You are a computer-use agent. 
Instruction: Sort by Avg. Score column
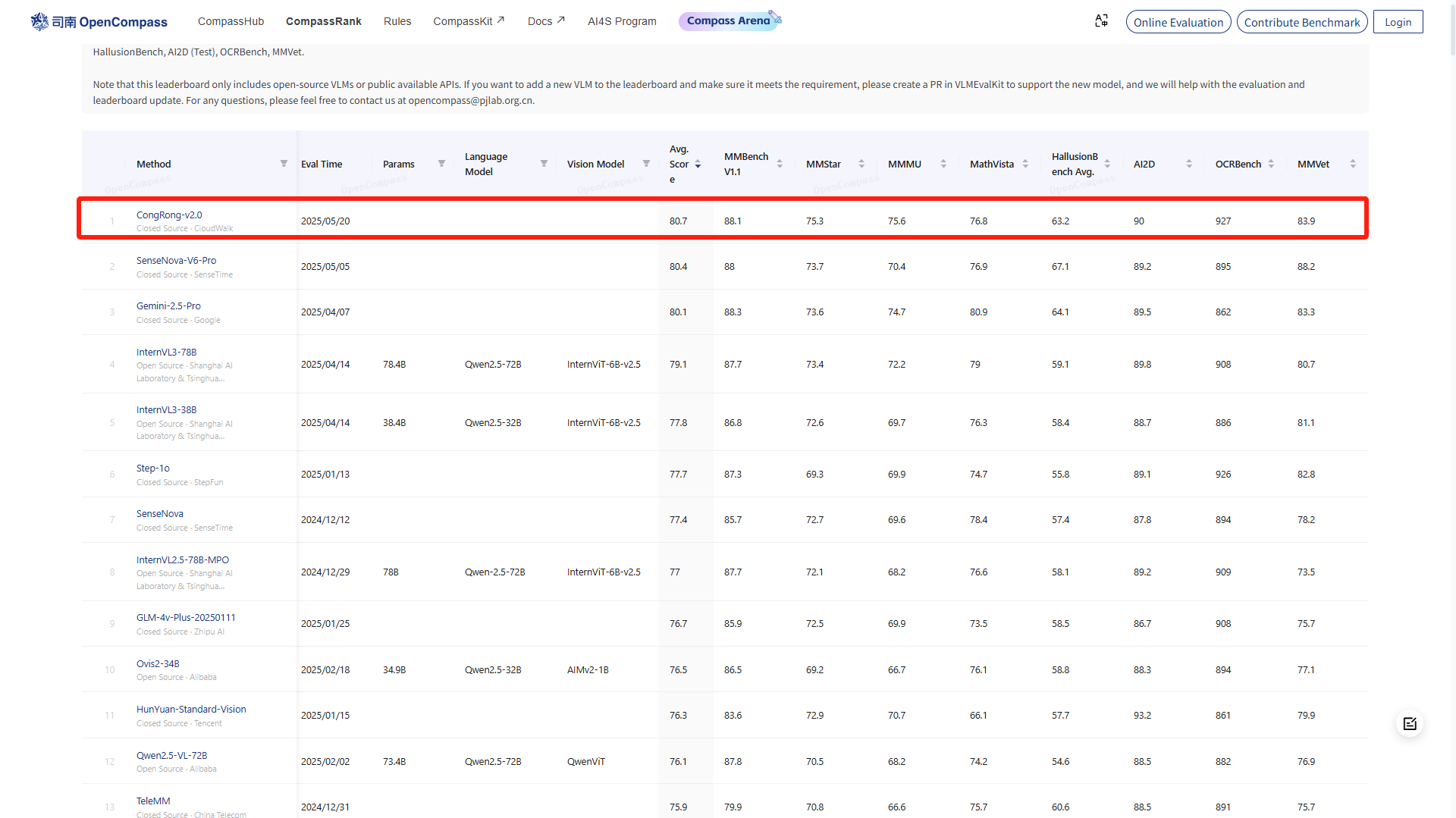(698, 164)
